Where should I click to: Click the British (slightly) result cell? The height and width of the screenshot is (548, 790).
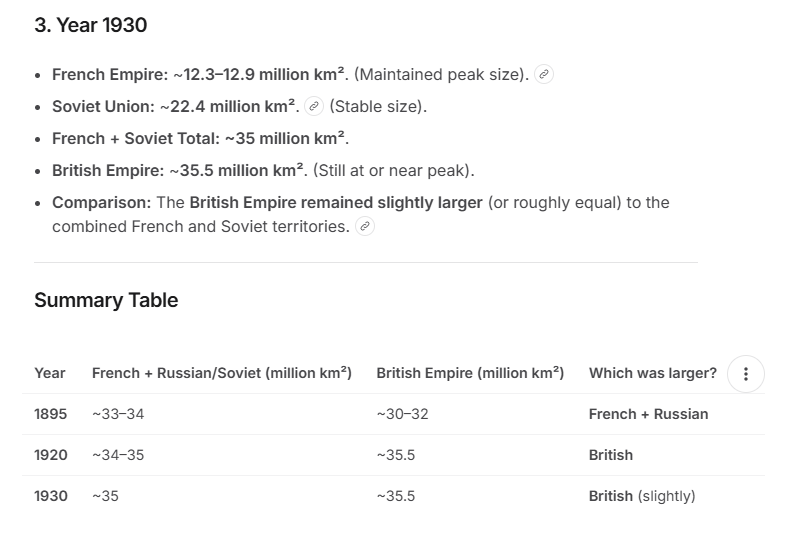(x=642, y=496)
